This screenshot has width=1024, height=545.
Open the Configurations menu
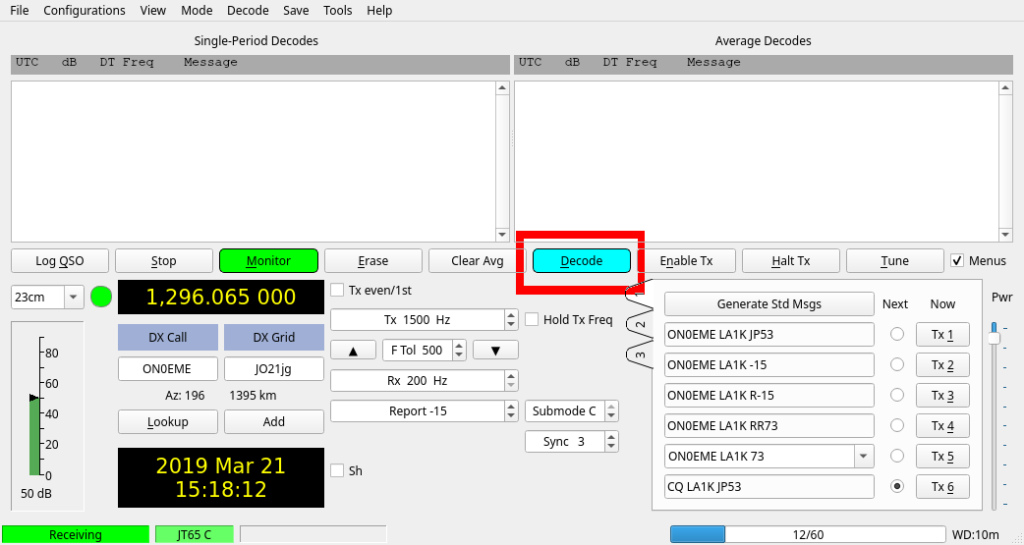point(84,10)
